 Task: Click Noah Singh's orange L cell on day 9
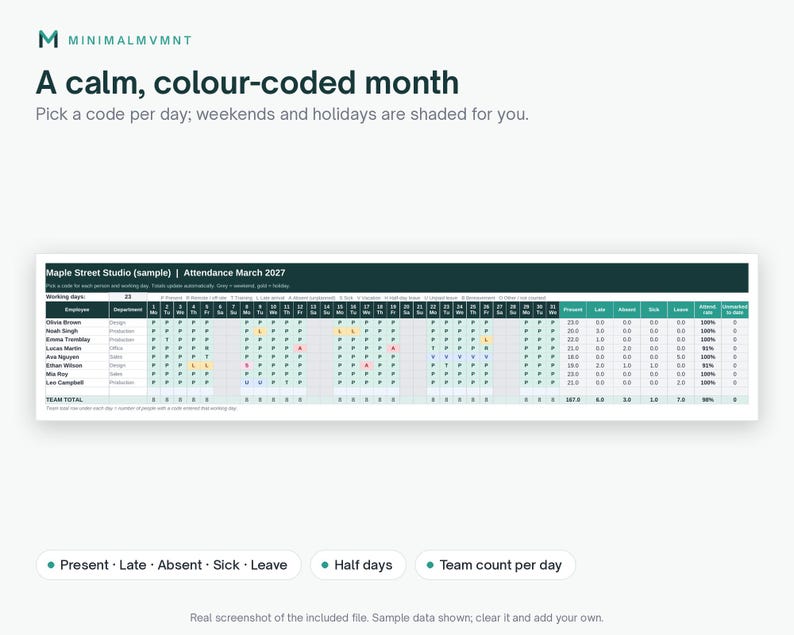click(x=260, y=331)
